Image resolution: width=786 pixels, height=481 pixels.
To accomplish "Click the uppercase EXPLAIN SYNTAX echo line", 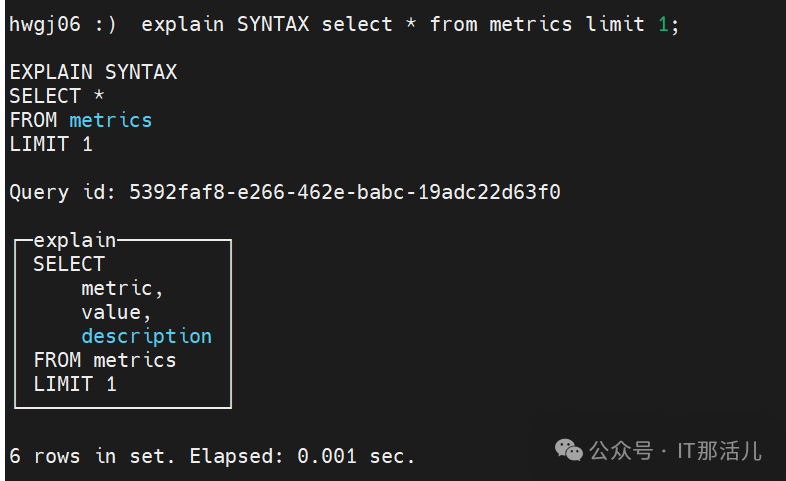I will point(93,72).
